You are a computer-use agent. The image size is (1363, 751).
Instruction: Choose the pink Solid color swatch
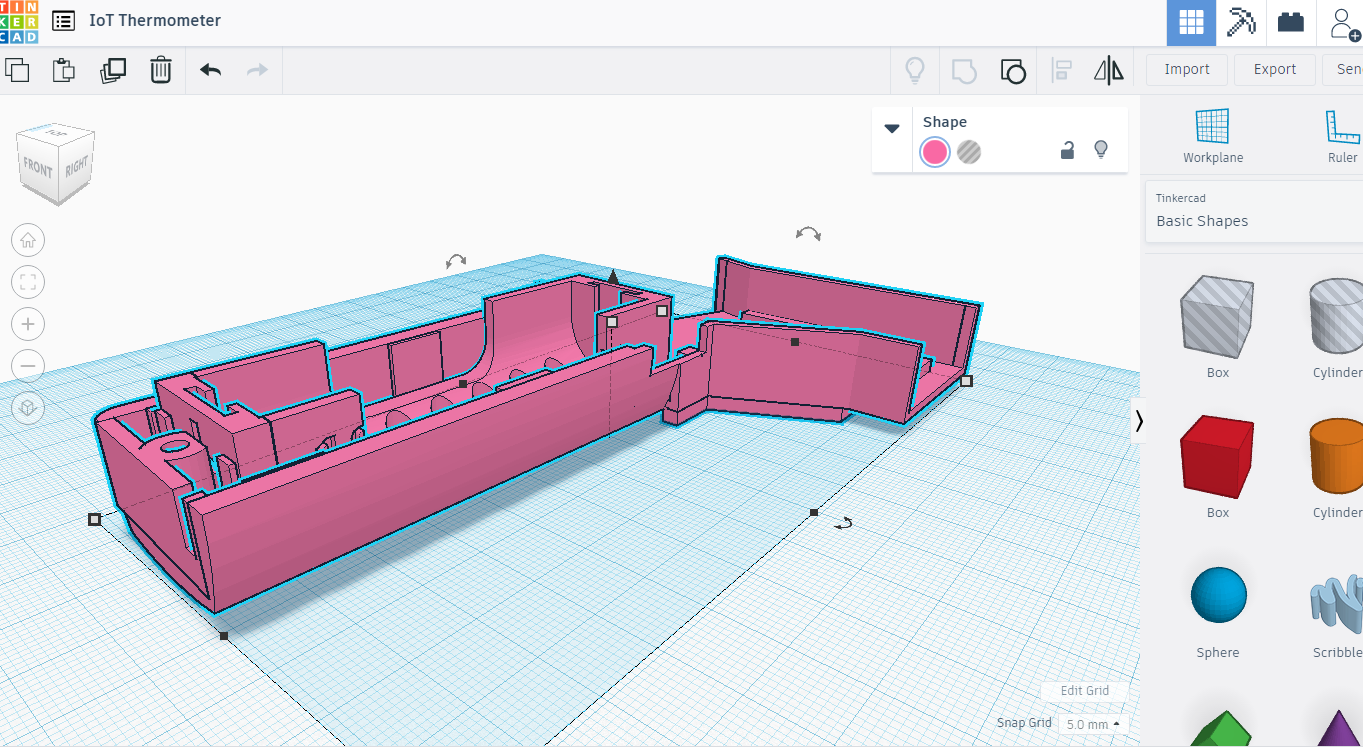pos(935,152)
